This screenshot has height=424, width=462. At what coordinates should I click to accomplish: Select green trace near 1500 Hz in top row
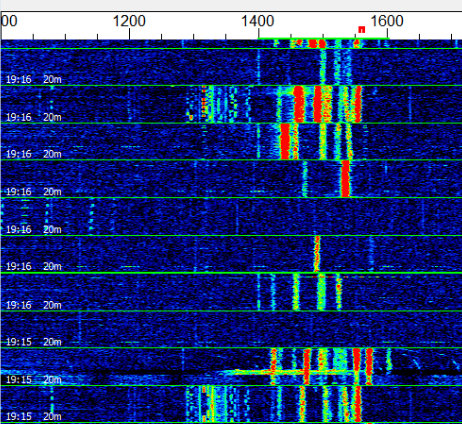[323, 67]
